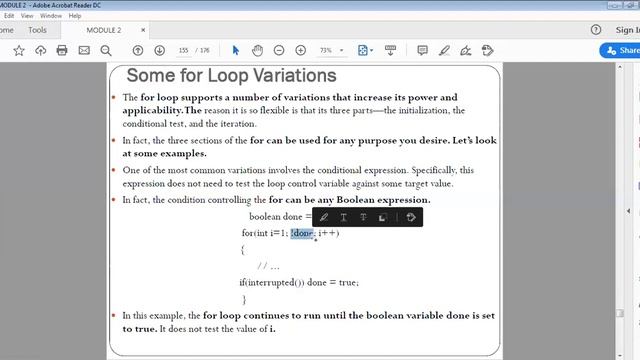
Task: Click the text if(interrupted()) done = true;
Action: coord(299,282)
